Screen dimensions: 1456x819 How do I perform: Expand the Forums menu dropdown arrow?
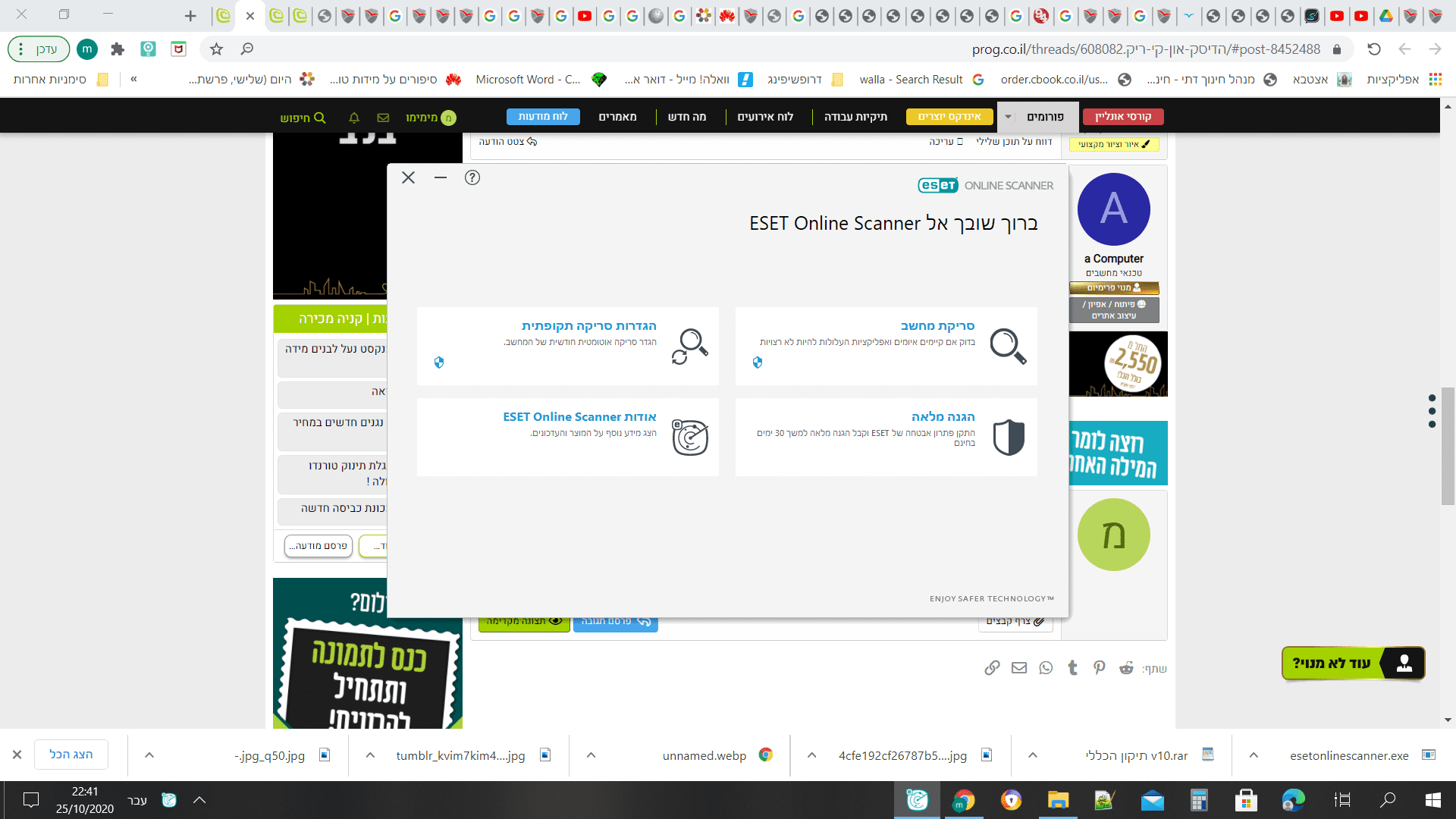pyautogui.click(x=1008, y=117)
